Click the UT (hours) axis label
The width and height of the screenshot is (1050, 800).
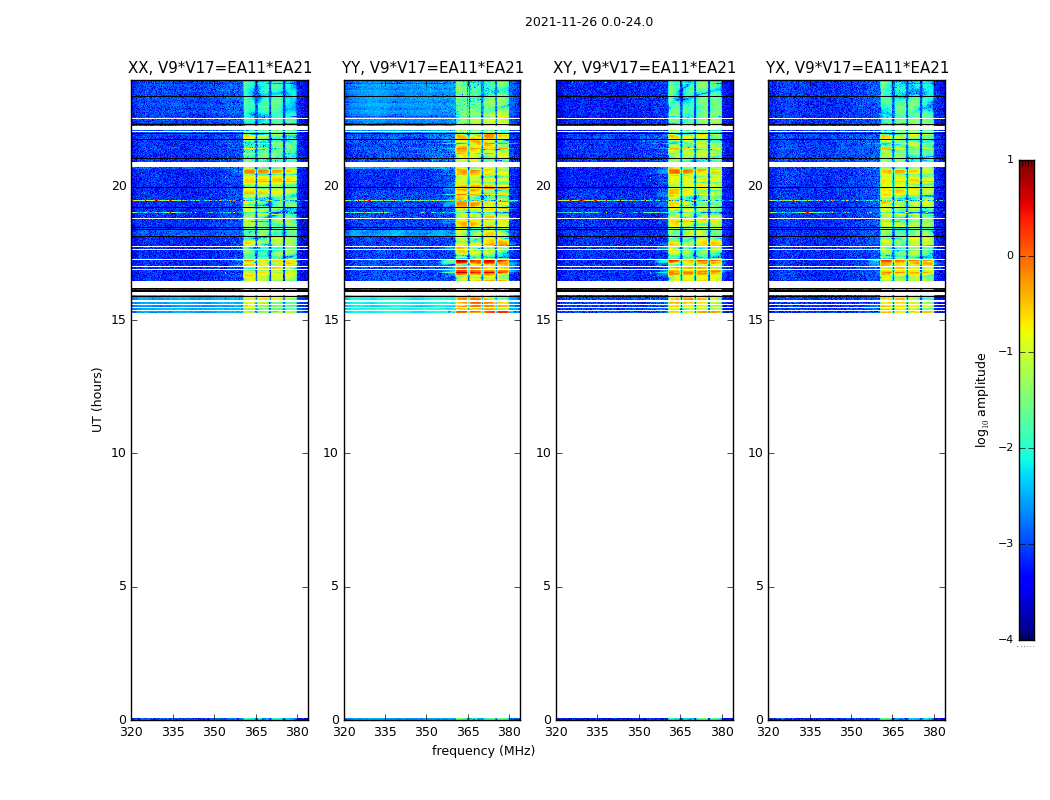click(x=98, y=399)
